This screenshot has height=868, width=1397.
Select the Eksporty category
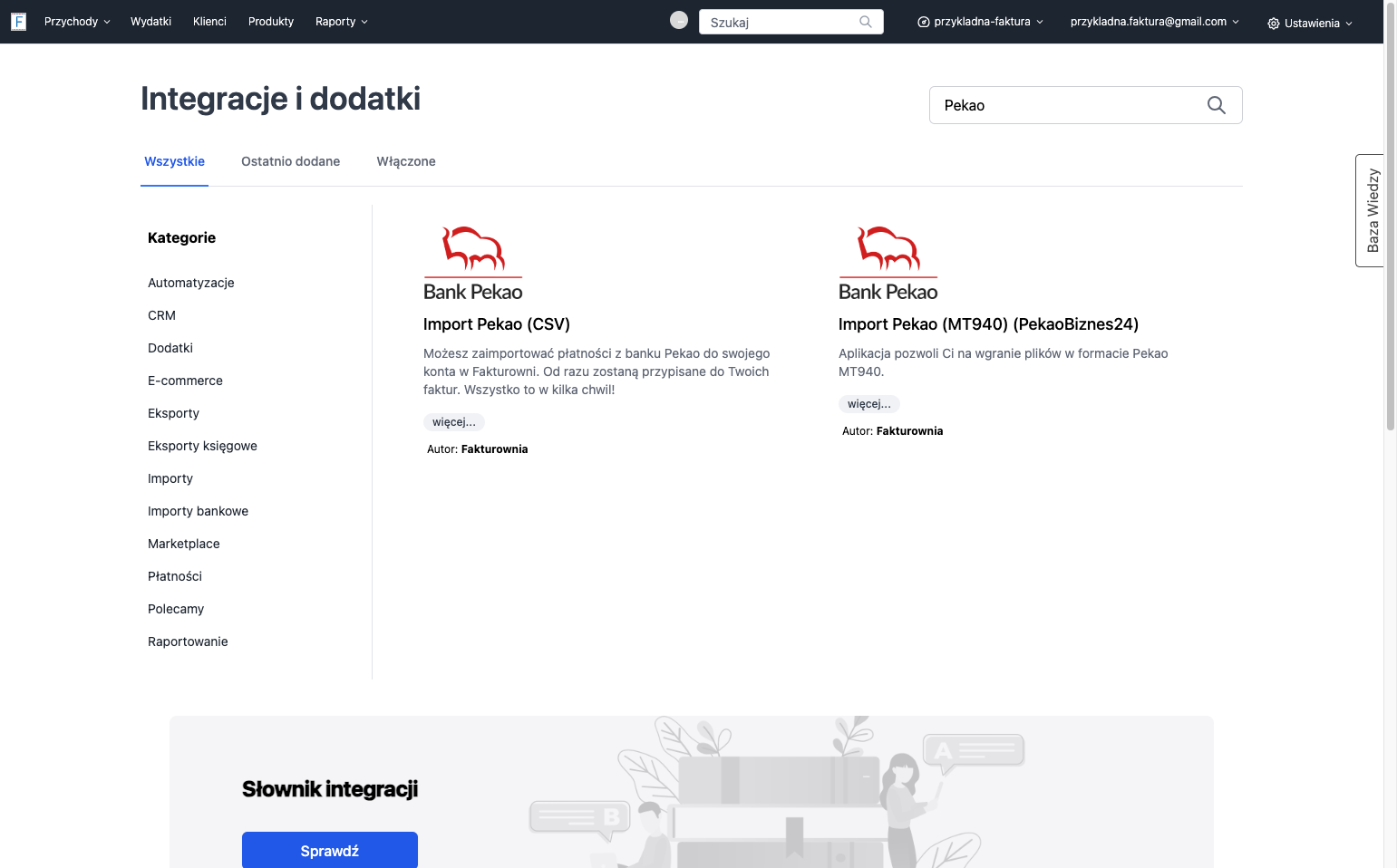coord(173,413)
